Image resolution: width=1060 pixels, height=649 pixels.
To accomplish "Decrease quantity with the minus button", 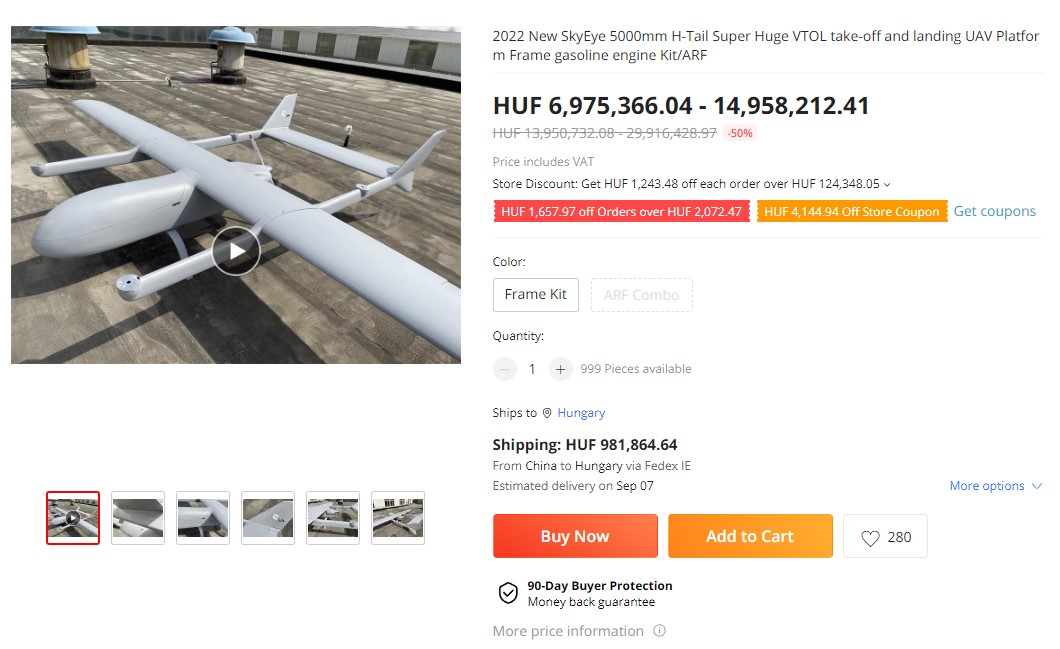I will [505, 369].
